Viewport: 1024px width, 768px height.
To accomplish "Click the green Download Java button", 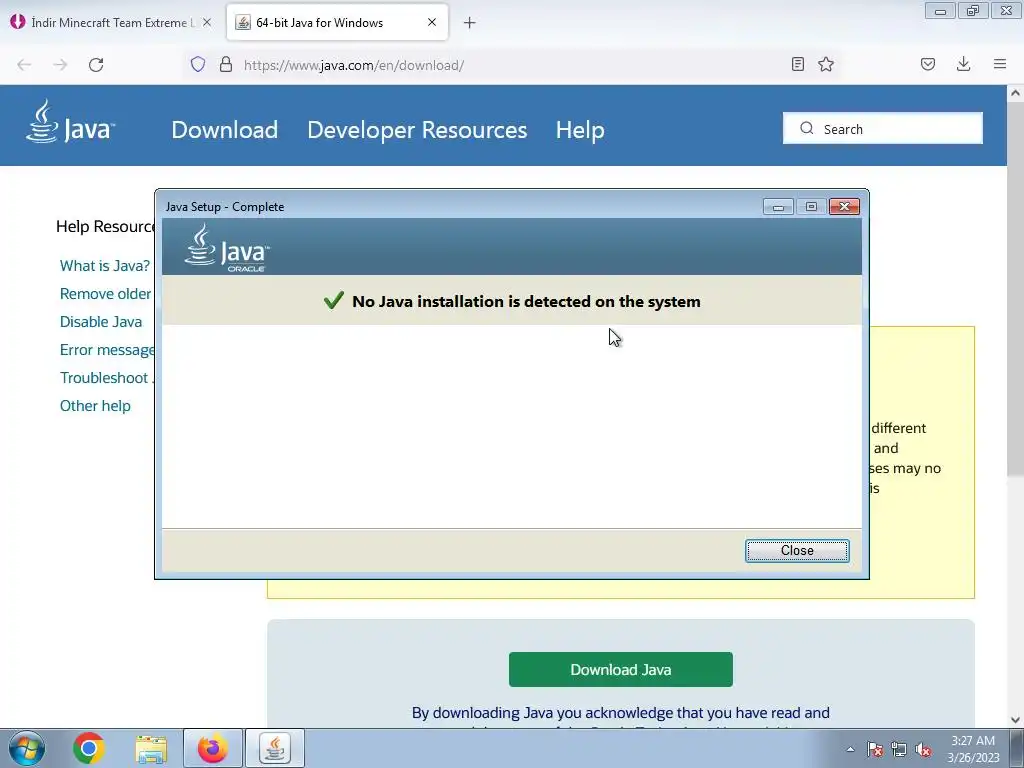I will click(620, 669).
